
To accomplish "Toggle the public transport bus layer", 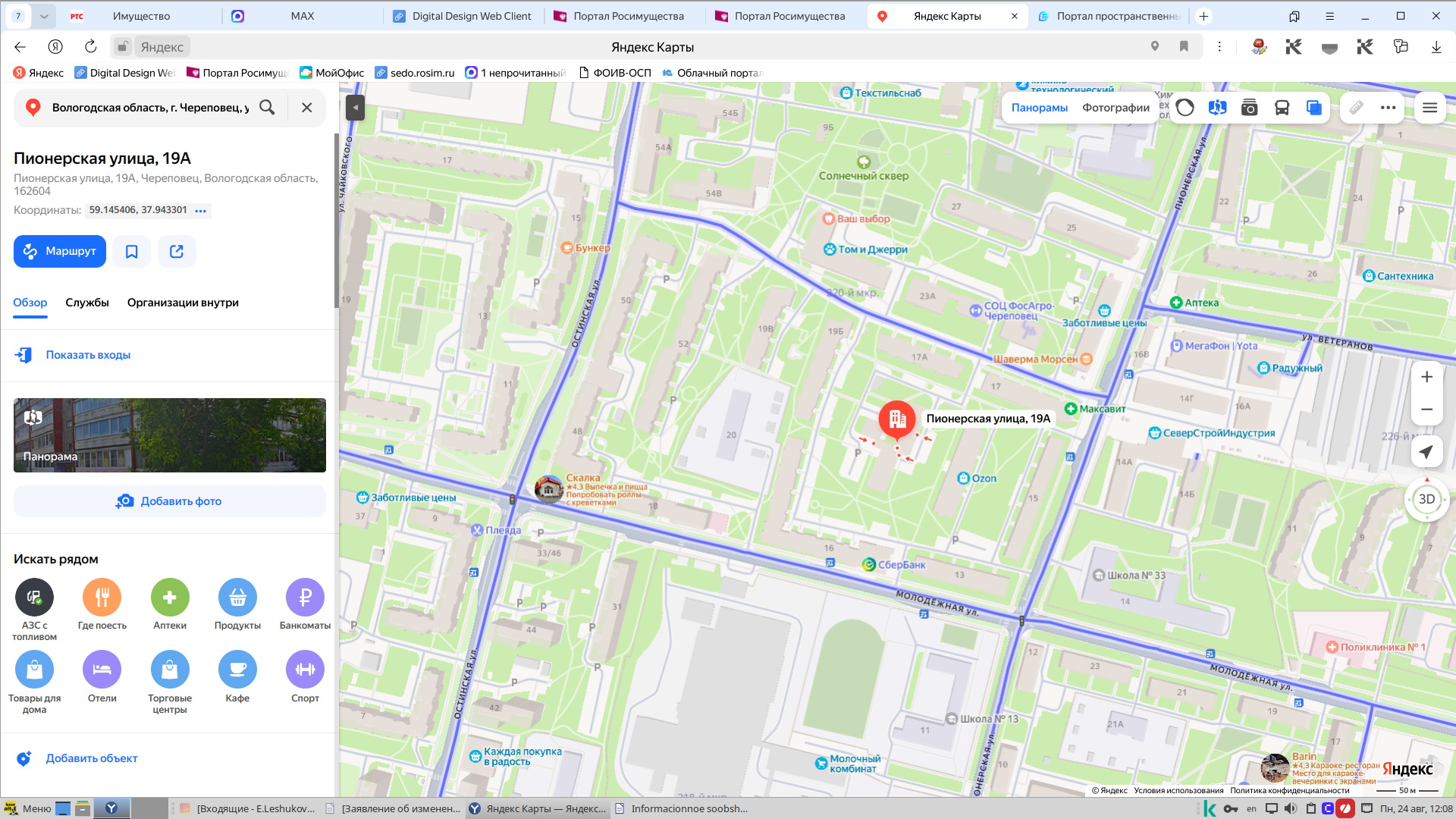I will click(x=1282, y=108).
